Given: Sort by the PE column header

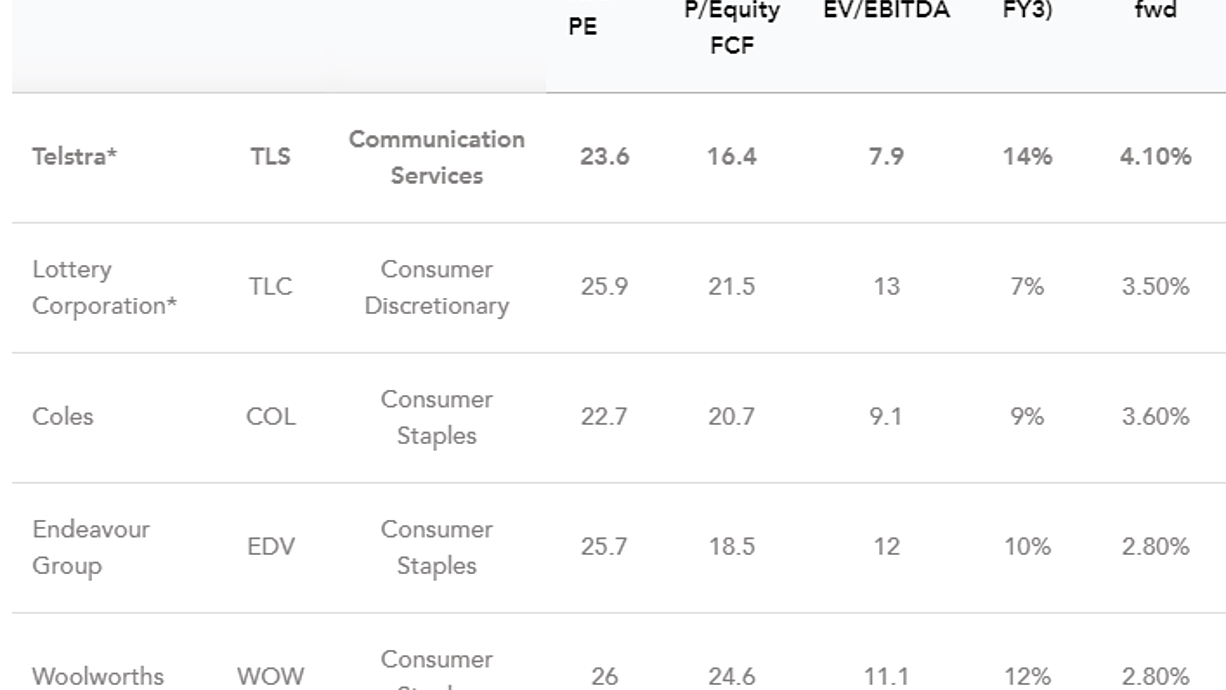Looking at the screenshot, I should click(x=583, y=27).
